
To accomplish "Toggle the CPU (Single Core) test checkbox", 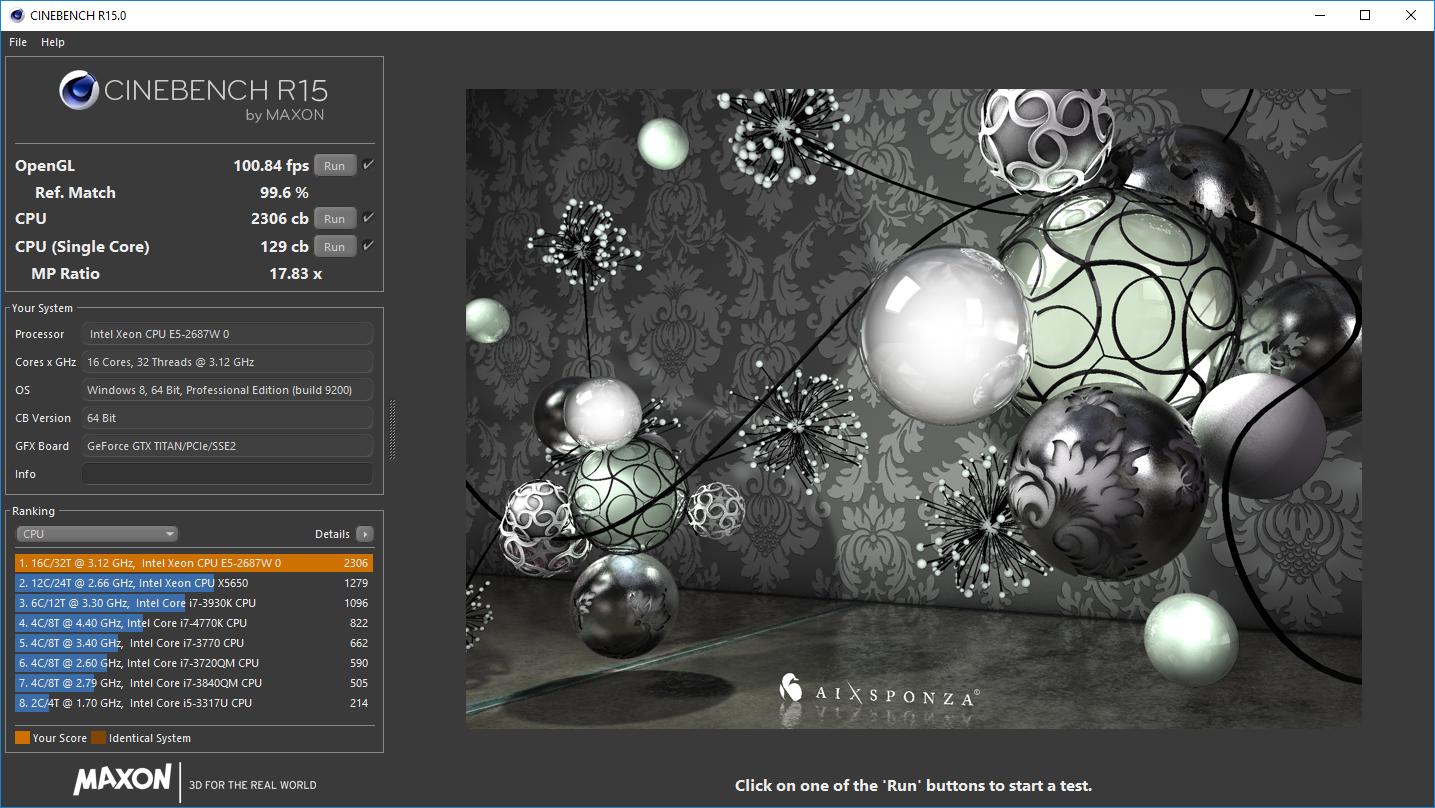I will click(x=368, y=246).
